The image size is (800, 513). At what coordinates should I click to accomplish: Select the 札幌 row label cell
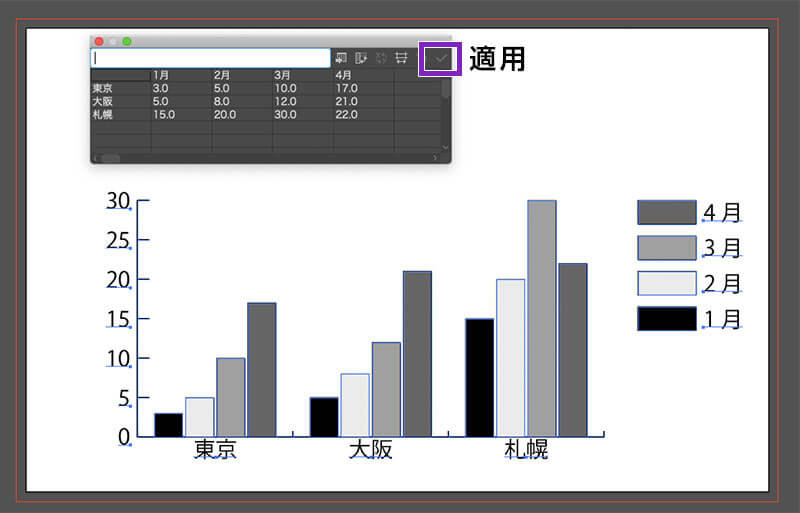pos(121,115)
